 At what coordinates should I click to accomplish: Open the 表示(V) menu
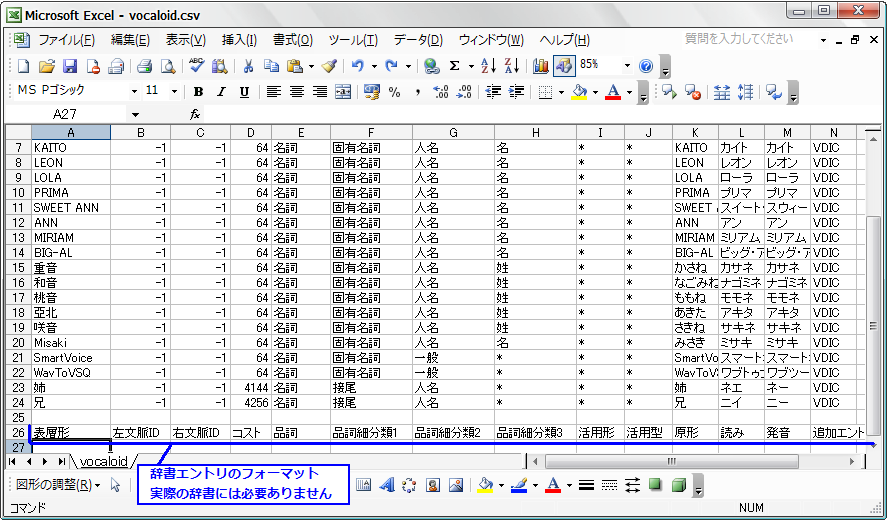point(186,40)
